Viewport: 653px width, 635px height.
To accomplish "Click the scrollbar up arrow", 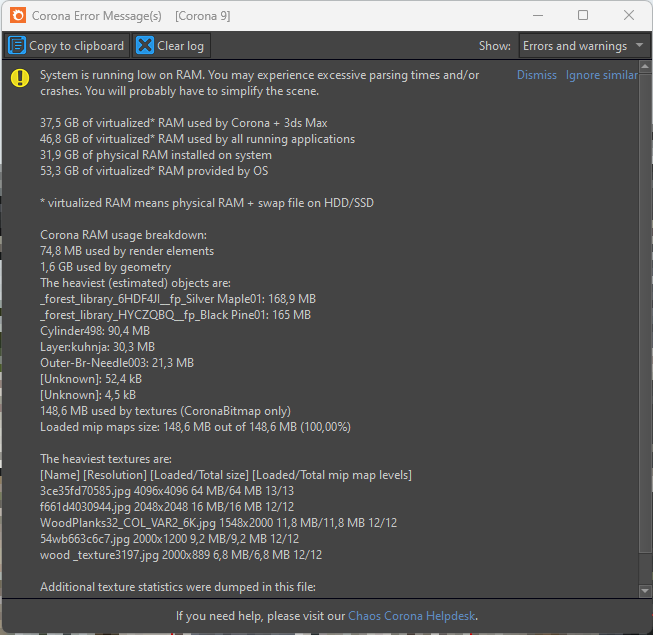I will tap(645, 66).
